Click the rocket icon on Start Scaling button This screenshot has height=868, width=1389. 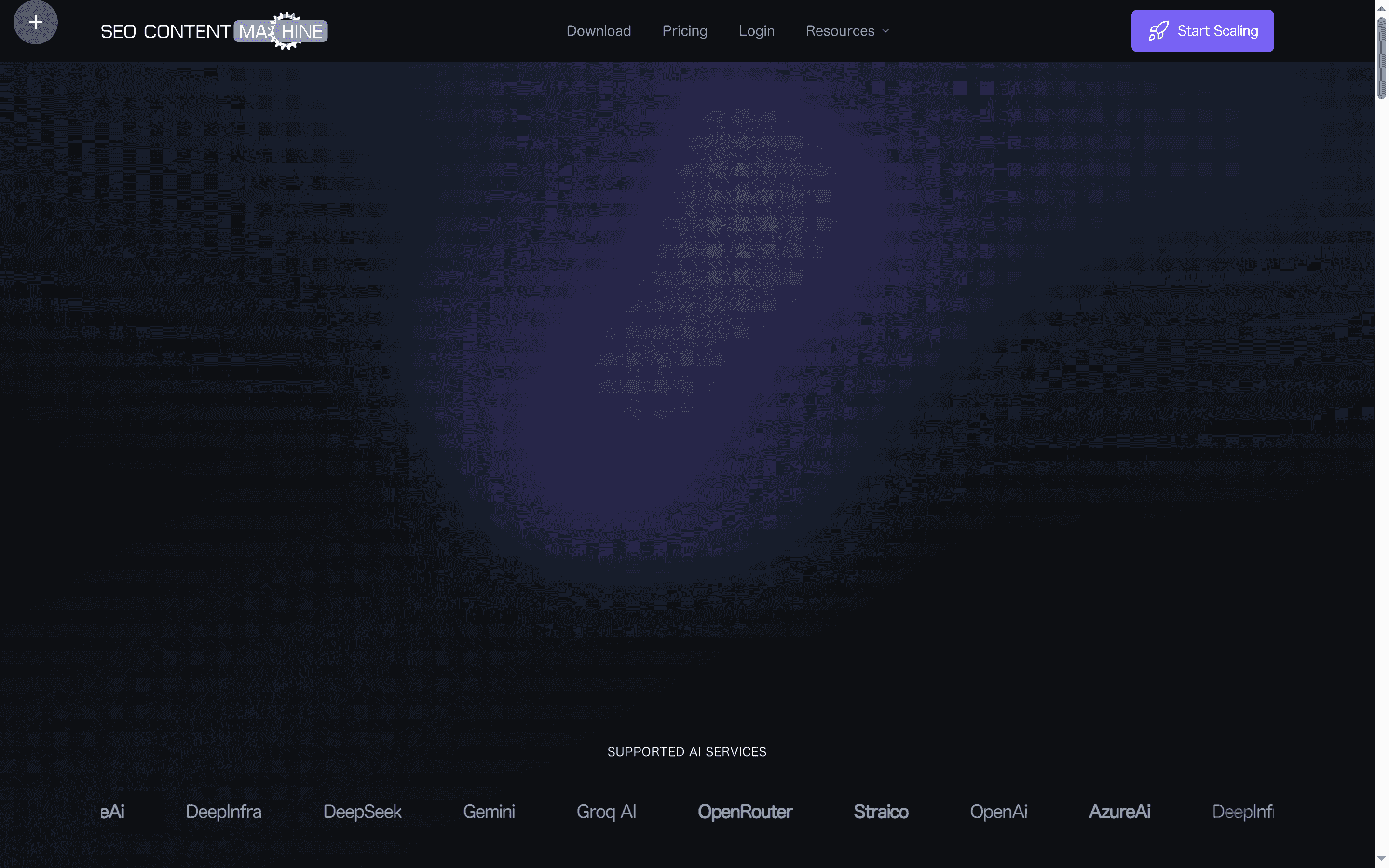point(1158,30)
